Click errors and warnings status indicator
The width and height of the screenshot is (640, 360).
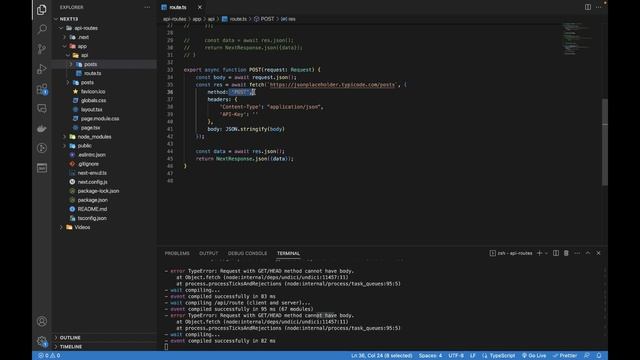coord(49,356)
